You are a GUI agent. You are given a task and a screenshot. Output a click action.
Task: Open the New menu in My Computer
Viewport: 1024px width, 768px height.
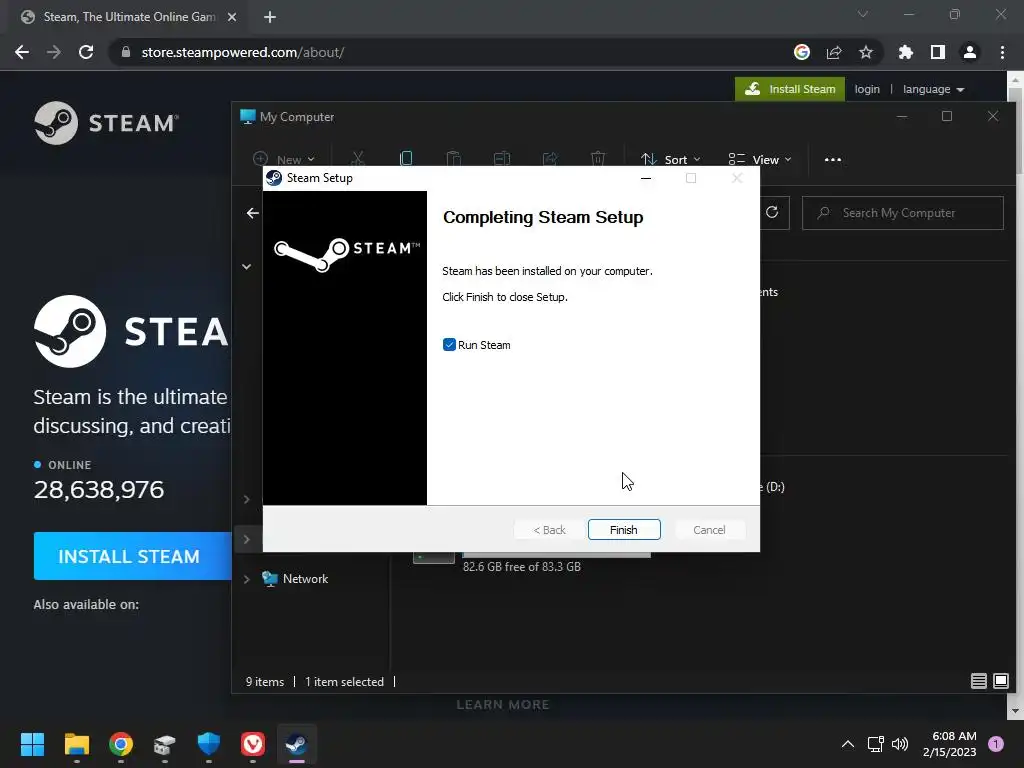pos(284,159)
